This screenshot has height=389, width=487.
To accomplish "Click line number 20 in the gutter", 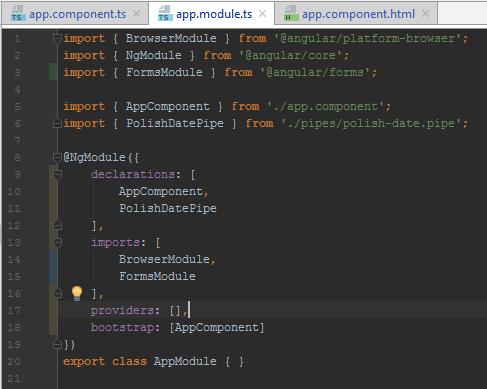I will coord(14,361).
